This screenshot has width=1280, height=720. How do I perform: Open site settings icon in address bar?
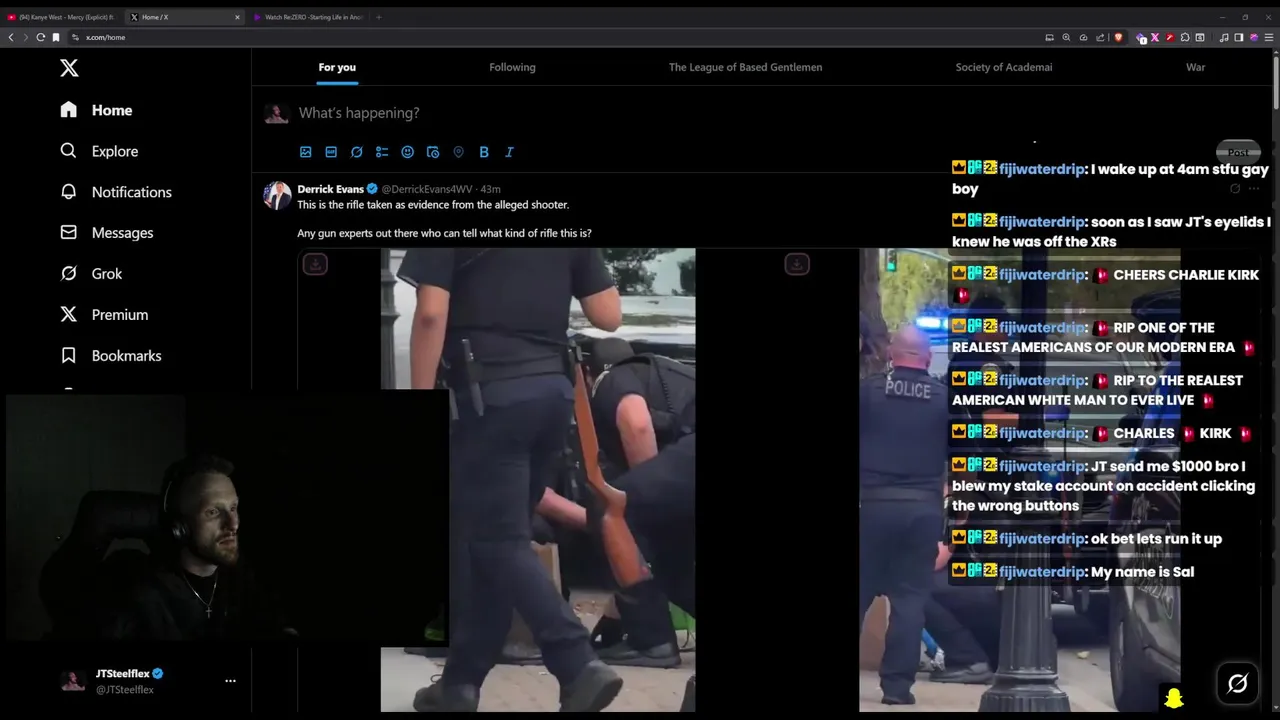(75, 37)
